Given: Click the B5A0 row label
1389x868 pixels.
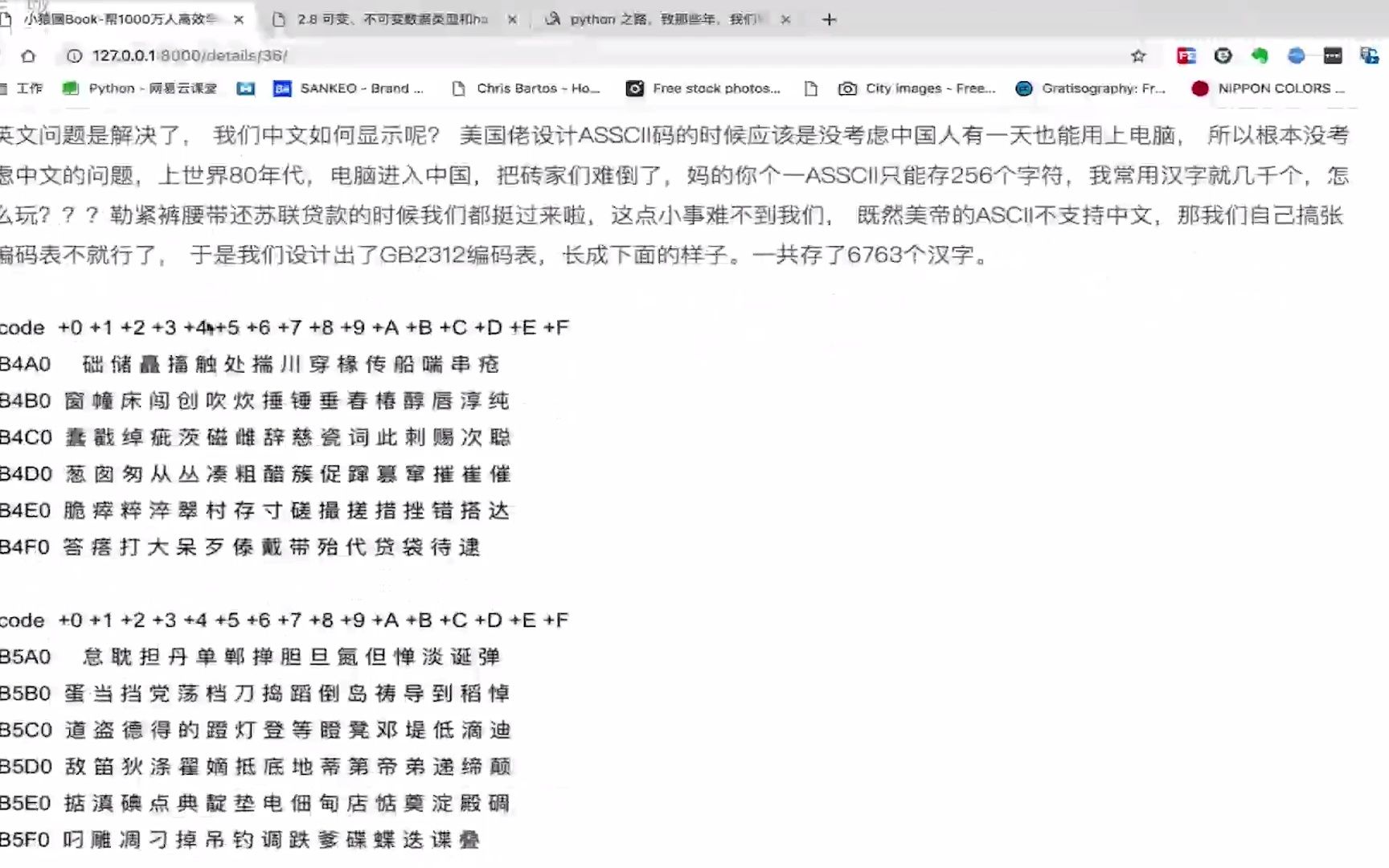Looking at the screenshot, I should tap(26, 657).
